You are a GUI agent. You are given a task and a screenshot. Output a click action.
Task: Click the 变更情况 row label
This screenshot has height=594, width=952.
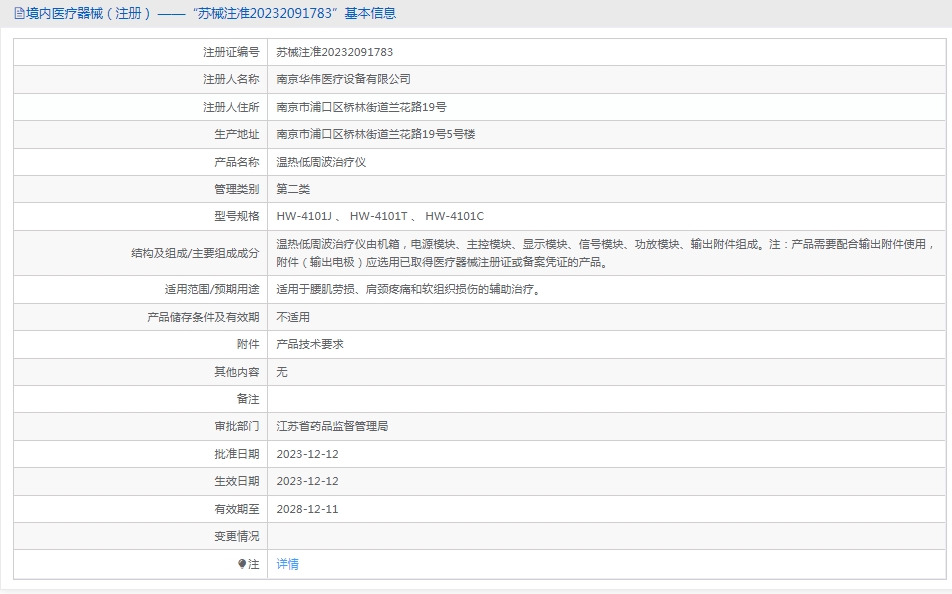coord(237,536)
